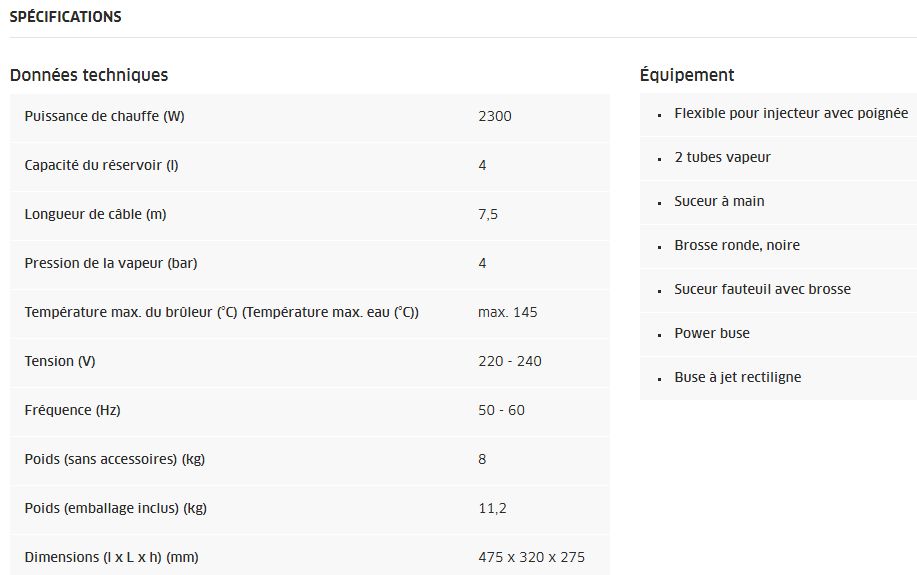Click the max. 145 temperature value

(508, 312)
